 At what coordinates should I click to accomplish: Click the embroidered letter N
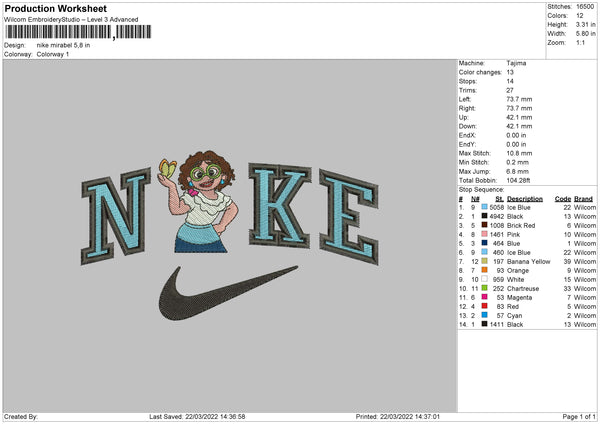116,216
